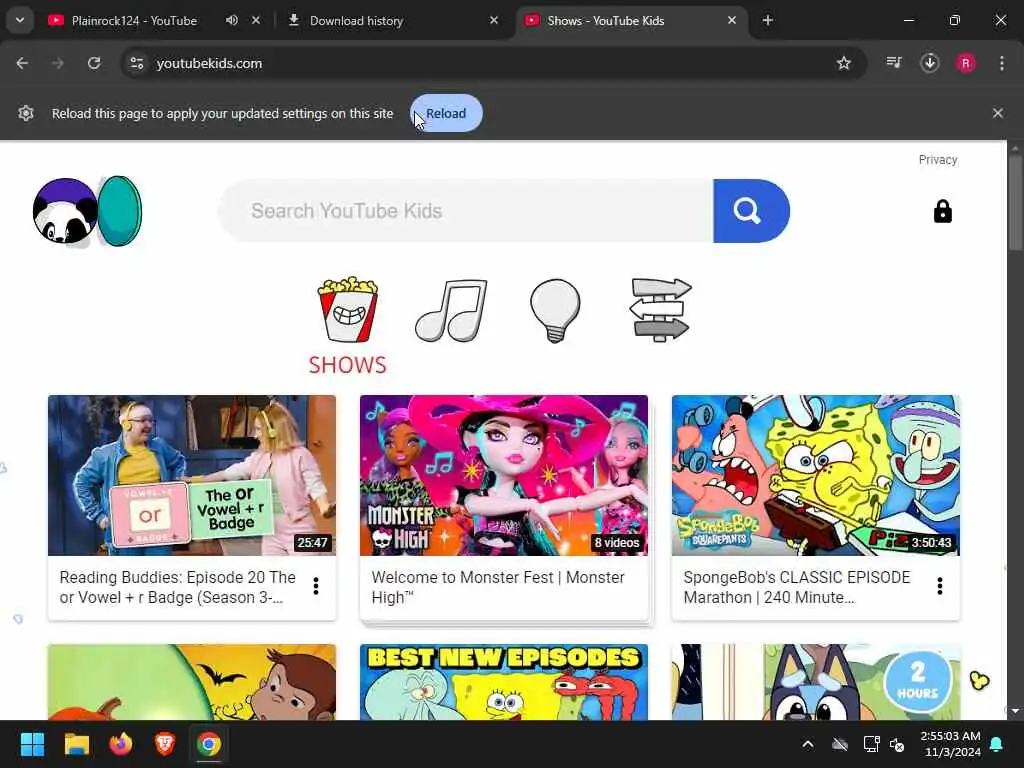
Task: Open the Learning lightbulb category
Action: point(555,311)
